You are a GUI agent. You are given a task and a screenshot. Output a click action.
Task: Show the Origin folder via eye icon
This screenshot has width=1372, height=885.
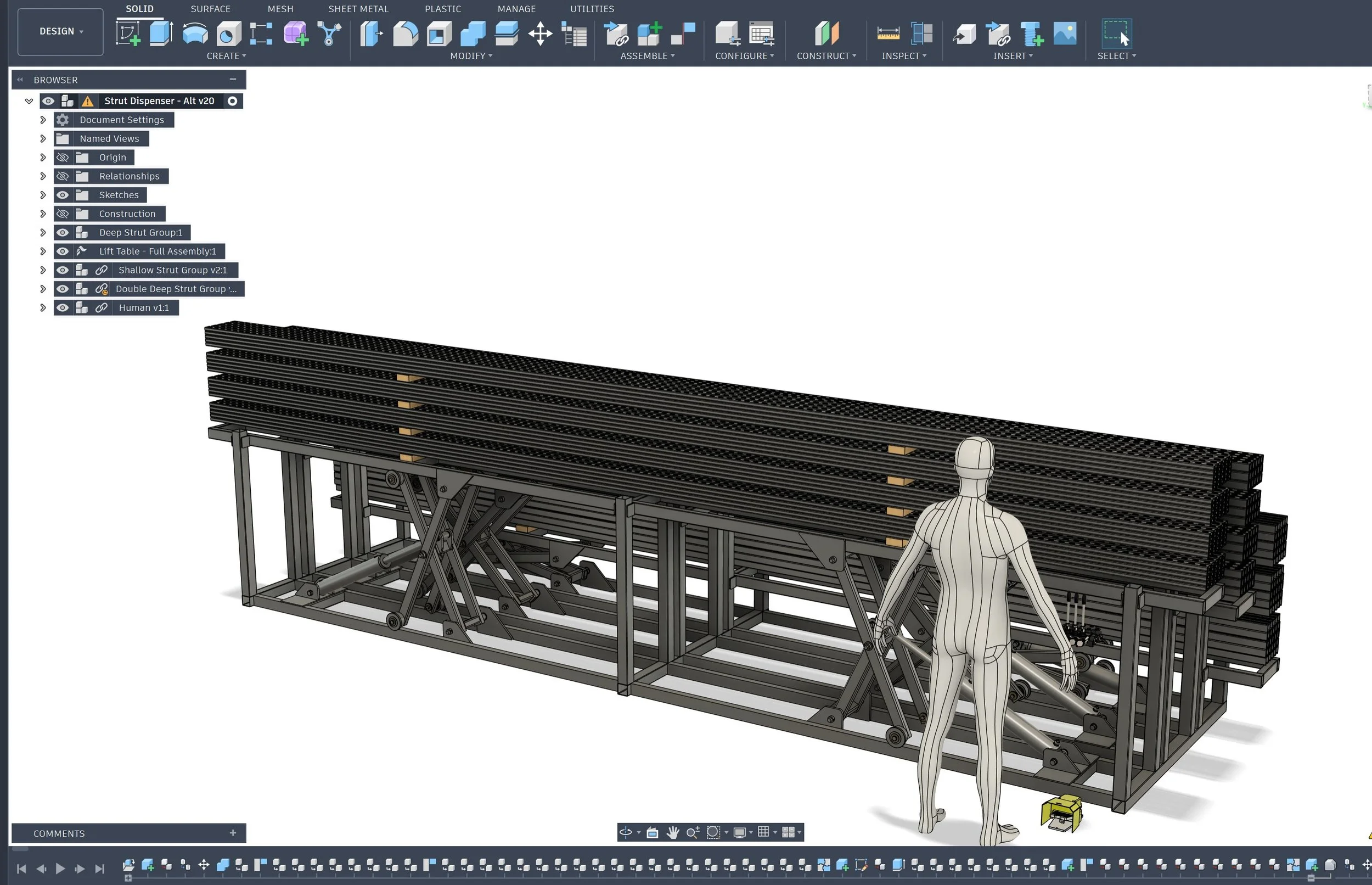point(63,158)
